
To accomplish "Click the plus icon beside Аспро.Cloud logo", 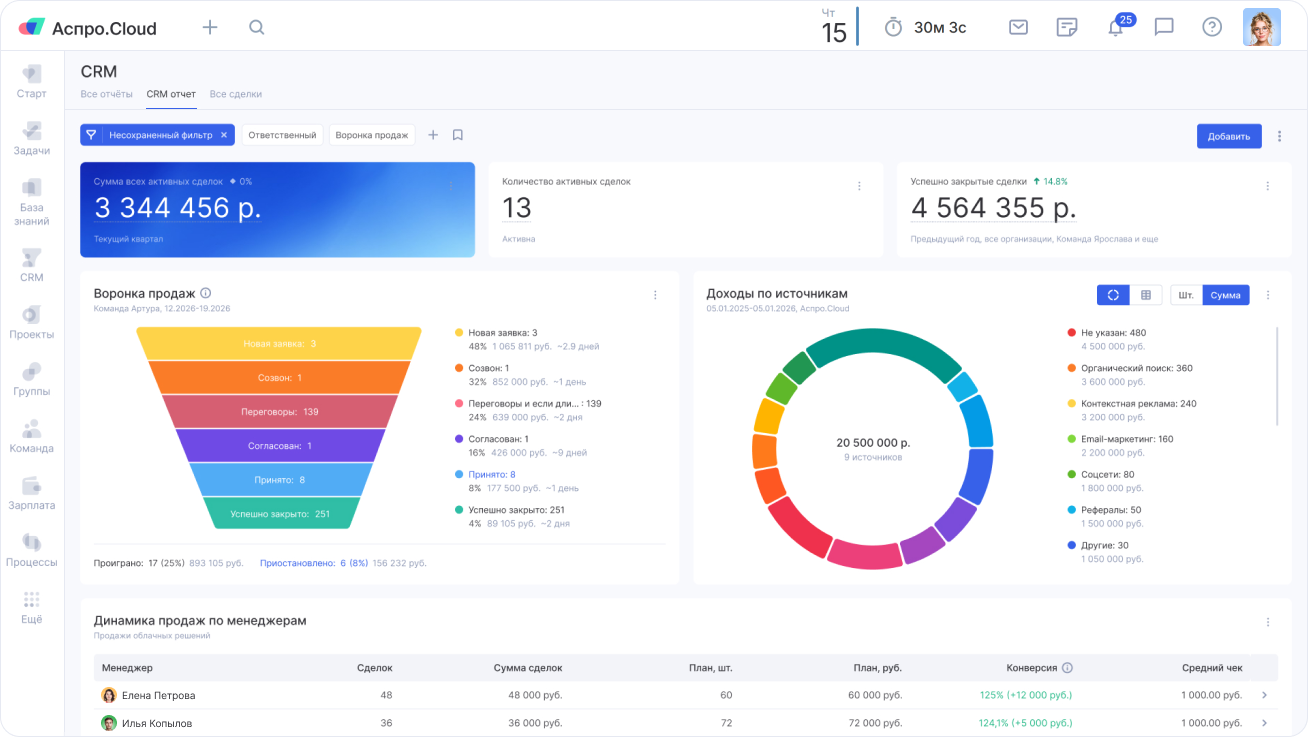I will pyautogui.click(x=210, y=28).
